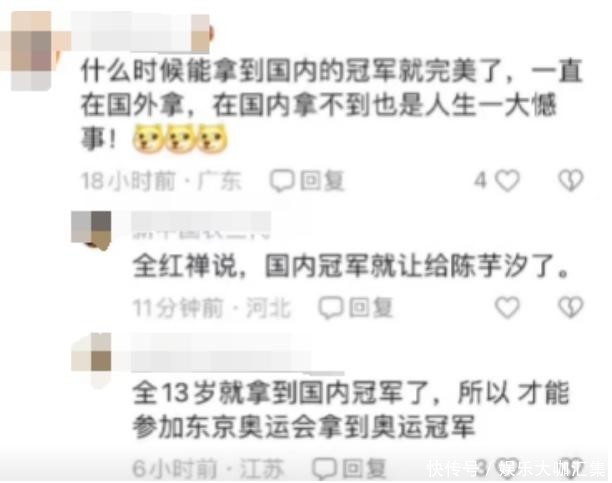The width and height of the screenshot is (612, 483).
Task: Open avatar of the 河北 replier
Action: (91, 230)
